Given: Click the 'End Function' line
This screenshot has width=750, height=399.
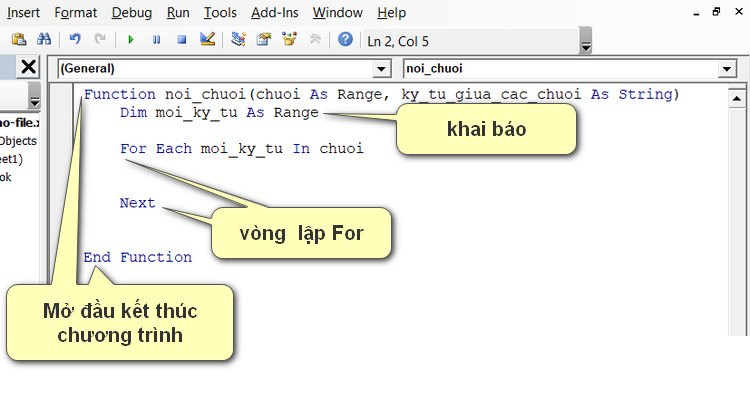Looking at the screenshot, I should 138,257.
